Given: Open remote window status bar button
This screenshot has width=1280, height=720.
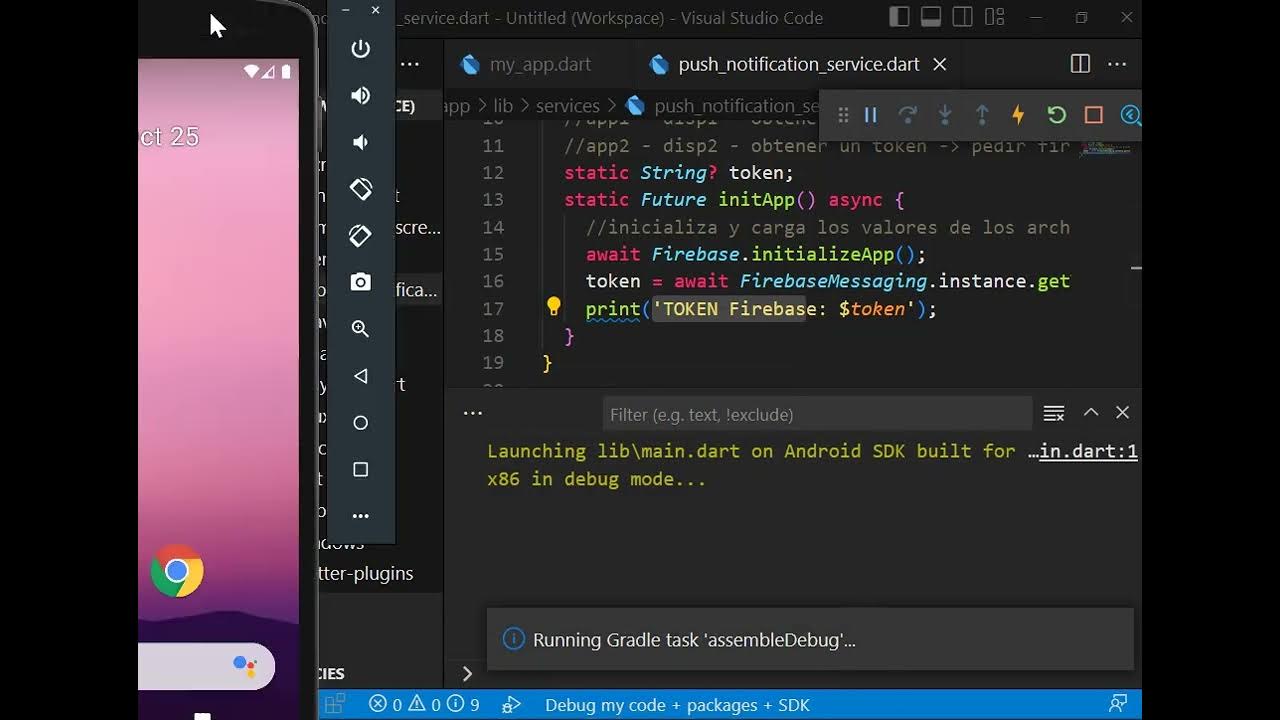Looking at the screenshot, I should coord(335,704).
